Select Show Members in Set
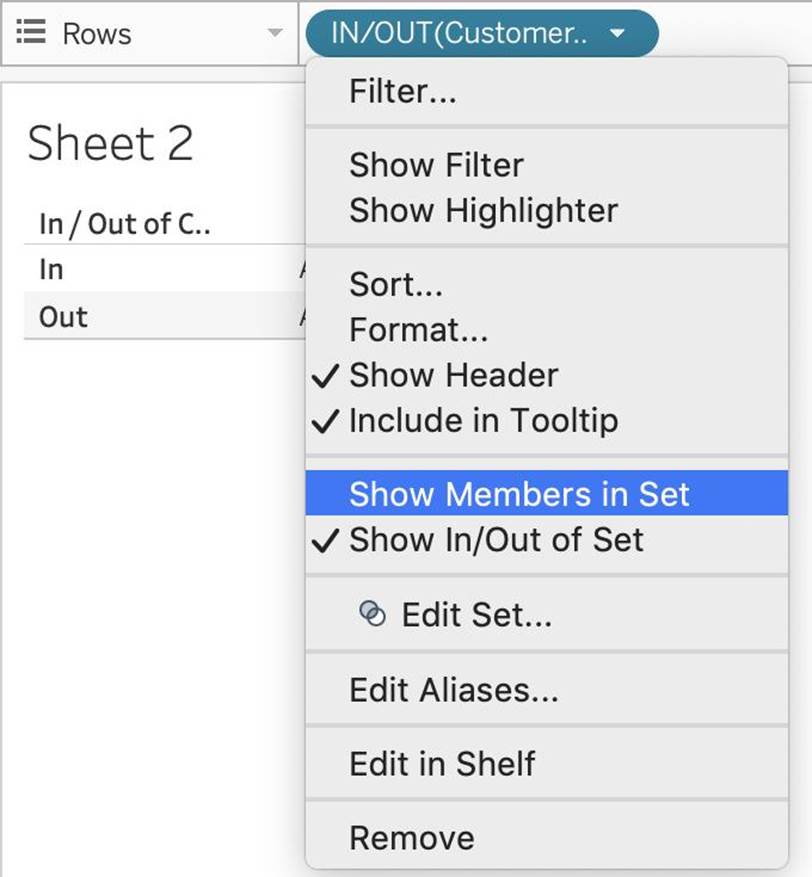812x877 pixels. click(x=519, y=494)
